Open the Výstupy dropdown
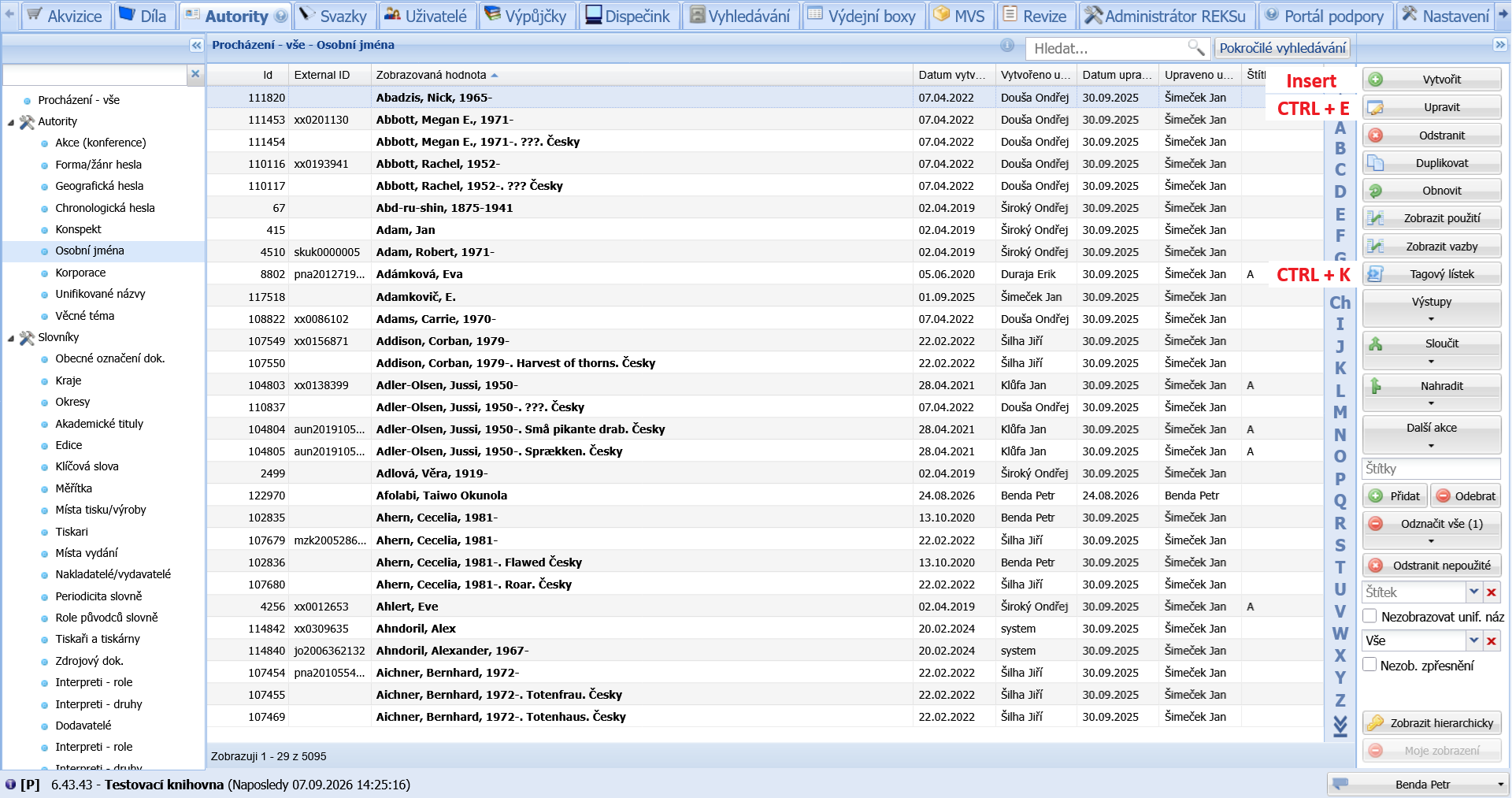This screenshot has height=798, width=1512. (1432, 308)
